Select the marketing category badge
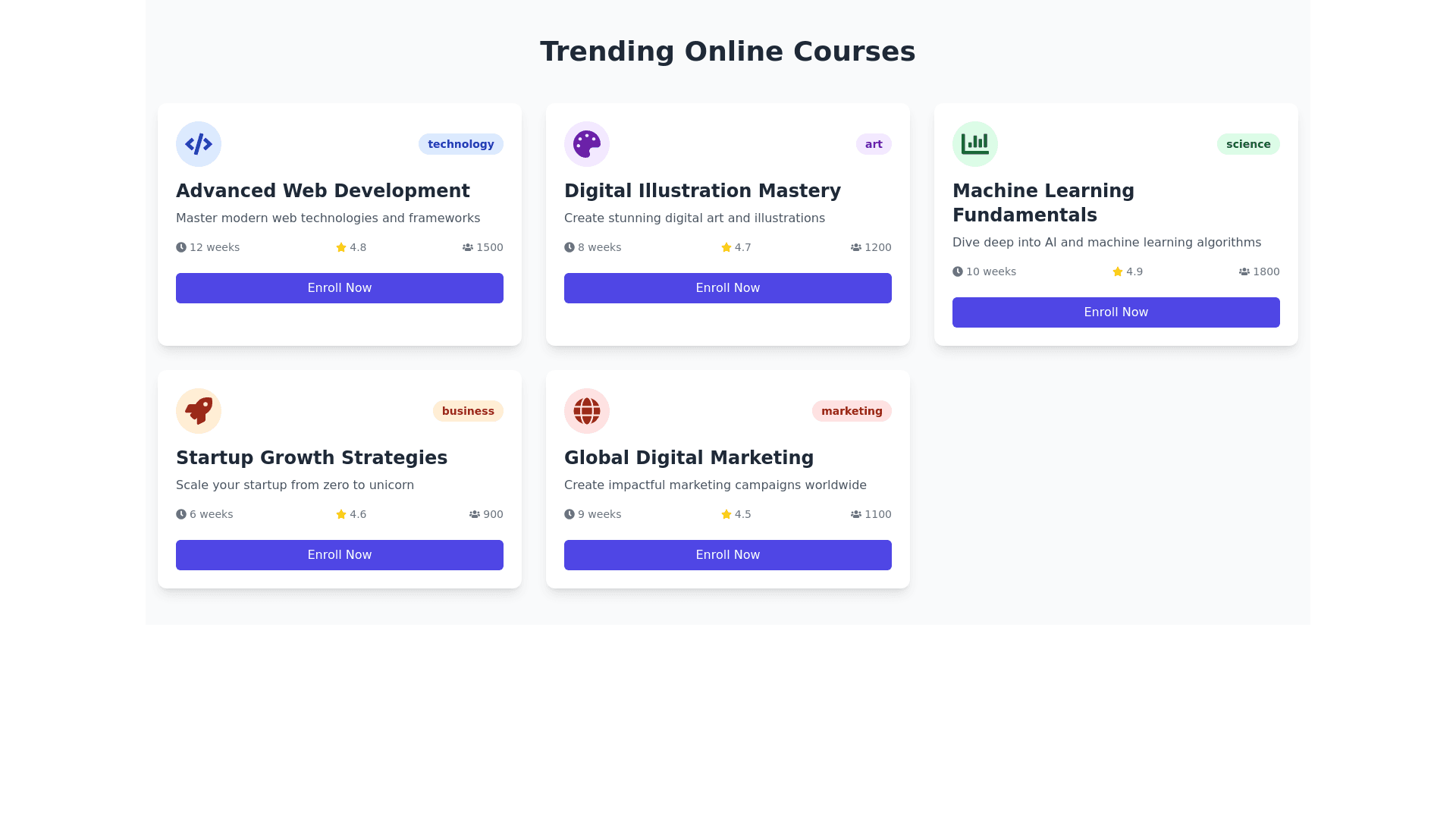The height and width of the screenshot is (819, 1456). [852, 411]
